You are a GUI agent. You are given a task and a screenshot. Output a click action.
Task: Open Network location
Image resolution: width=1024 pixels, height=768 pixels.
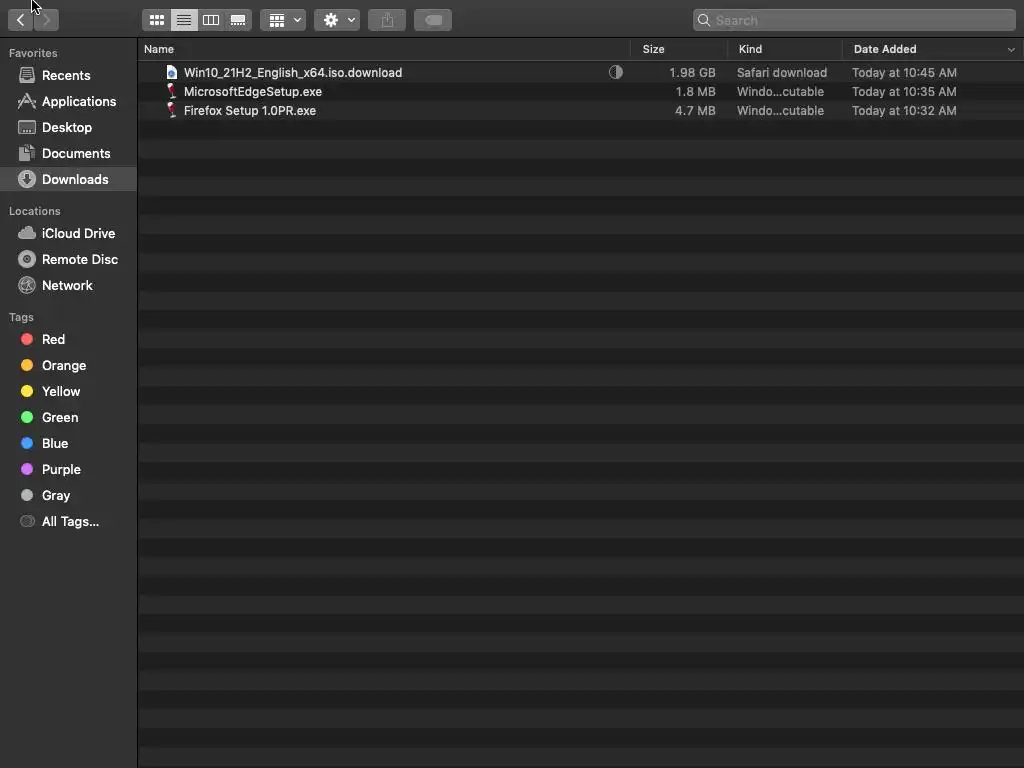(69, 285)
